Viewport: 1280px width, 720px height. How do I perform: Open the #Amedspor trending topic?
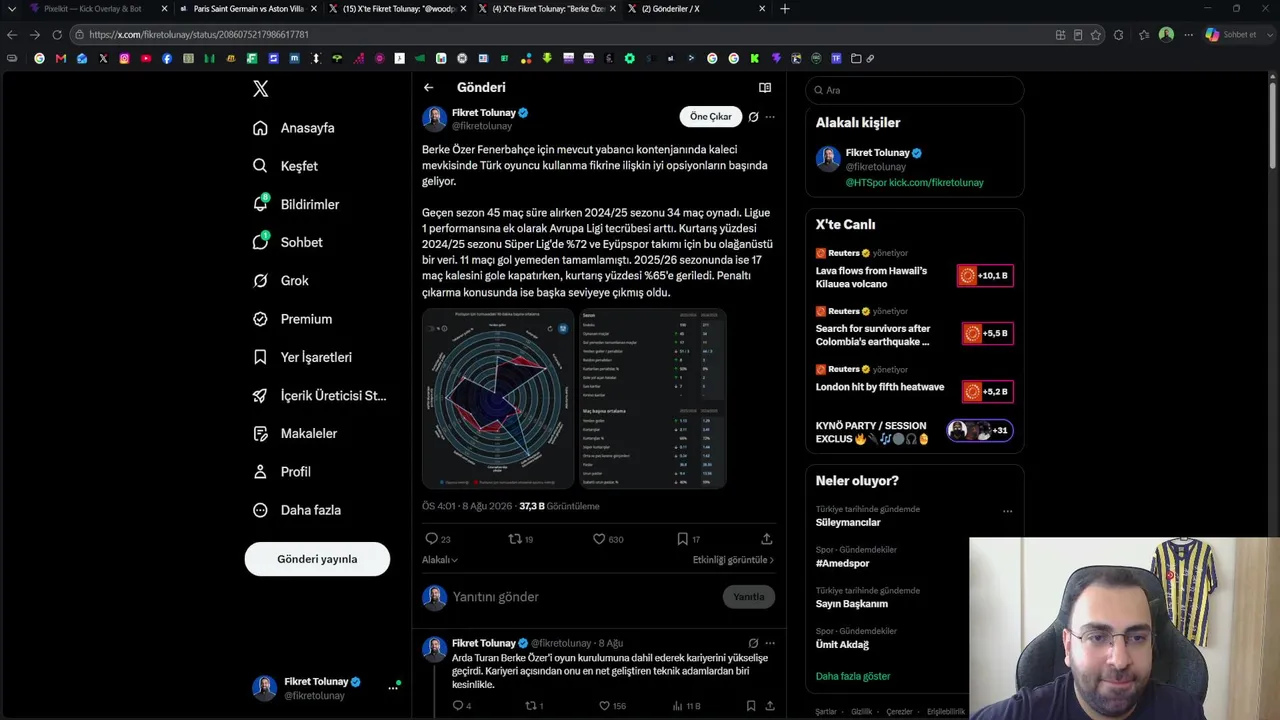843,563
